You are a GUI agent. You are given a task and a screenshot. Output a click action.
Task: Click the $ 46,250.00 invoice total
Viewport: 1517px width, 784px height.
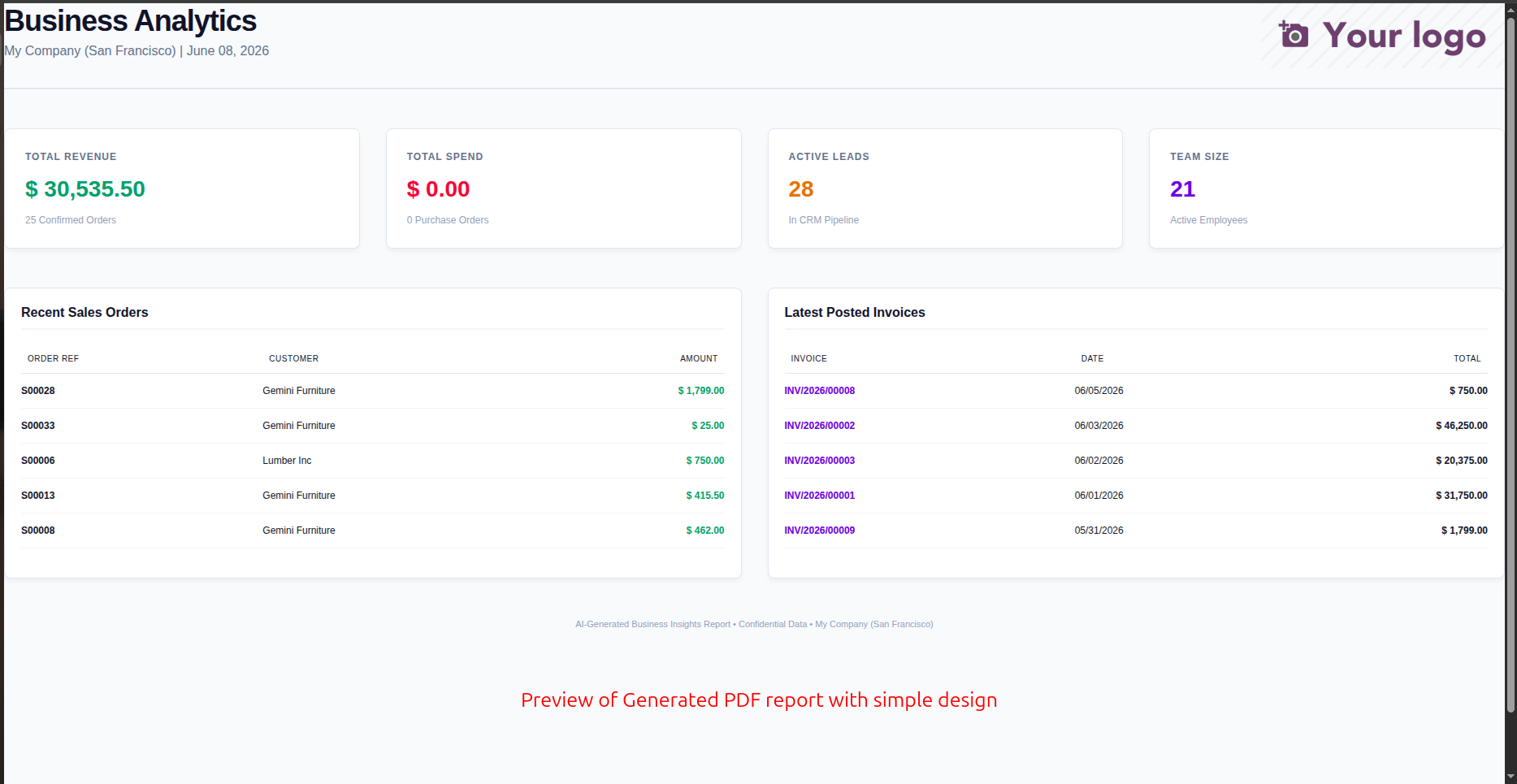point(1462,426)
